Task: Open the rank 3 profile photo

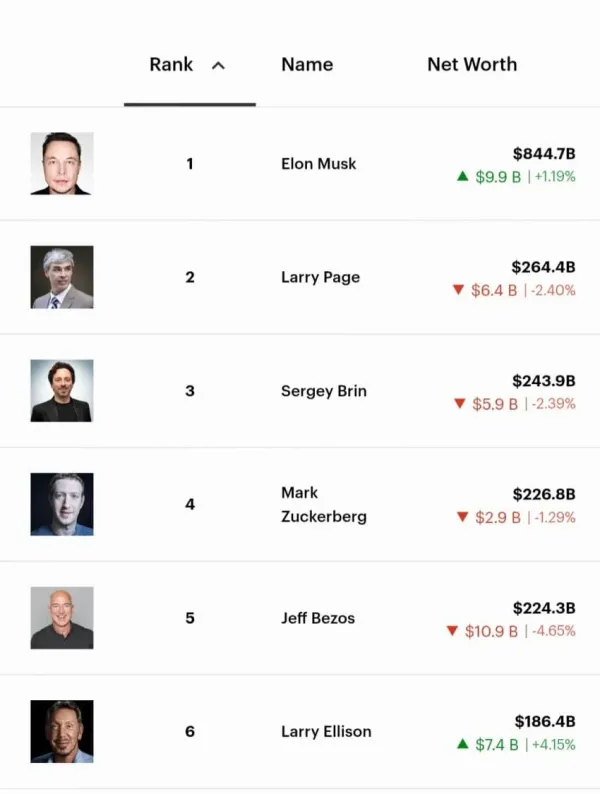Action: pos(62,391)
